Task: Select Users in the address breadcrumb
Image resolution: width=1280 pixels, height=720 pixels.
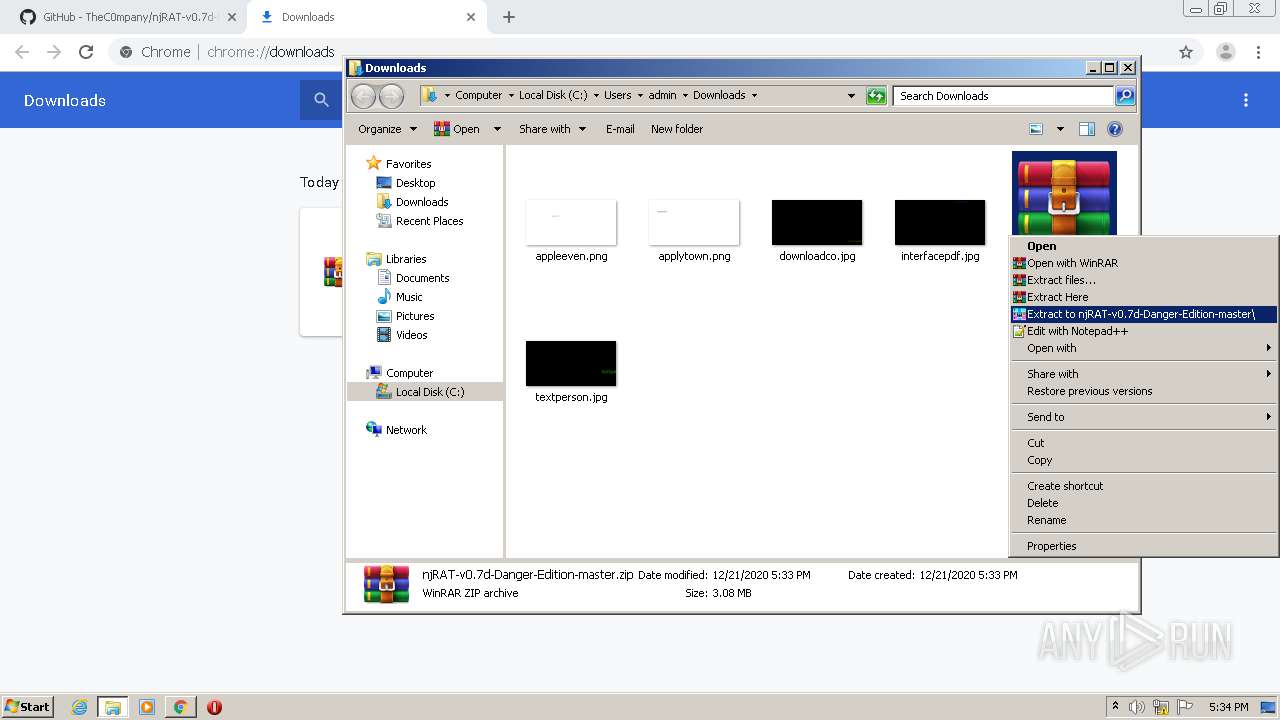Action: coord(617,95)
